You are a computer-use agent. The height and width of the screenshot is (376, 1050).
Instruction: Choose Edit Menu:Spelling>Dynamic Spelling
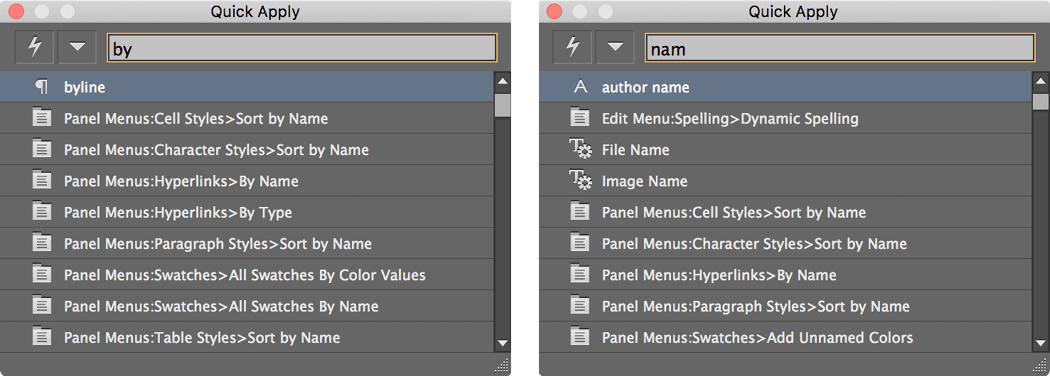785,118
